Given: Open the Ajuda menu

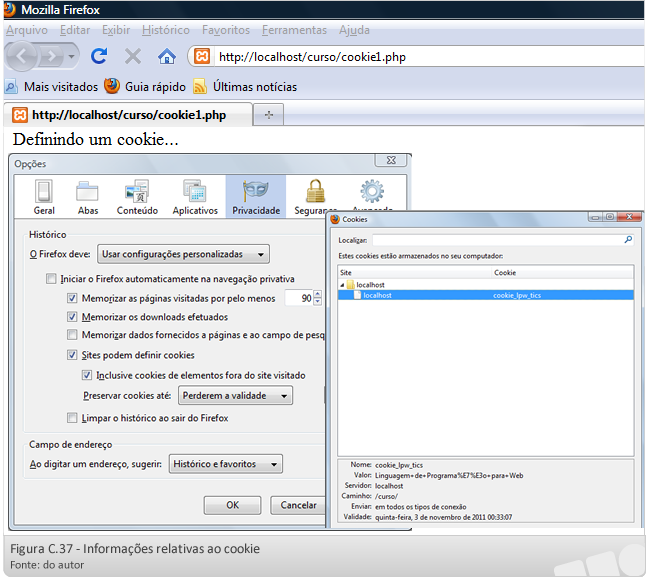Looking at the screenshot, I should click(x=354, y=30).
